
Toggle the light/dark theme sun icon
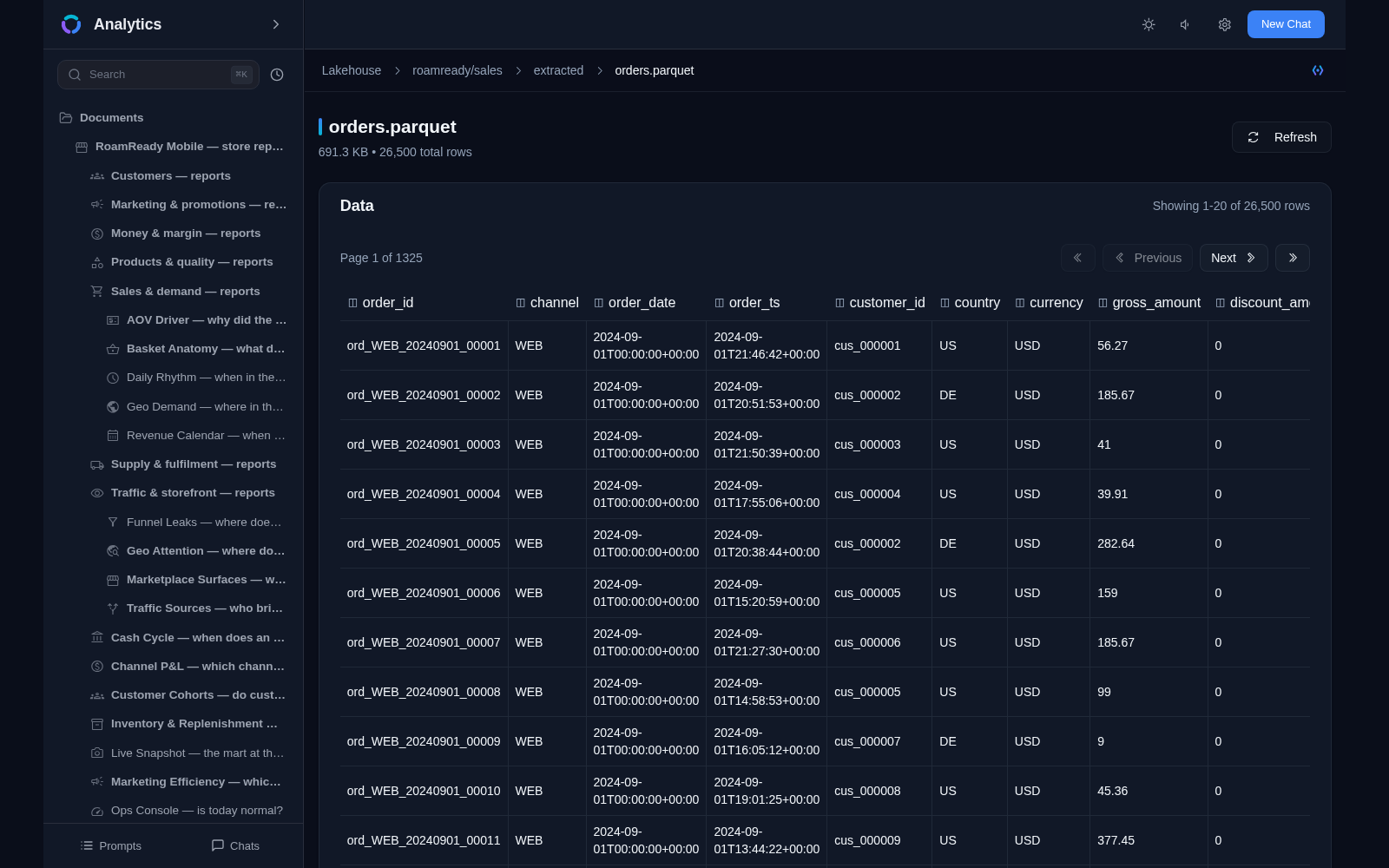[x=1149, y=24]
